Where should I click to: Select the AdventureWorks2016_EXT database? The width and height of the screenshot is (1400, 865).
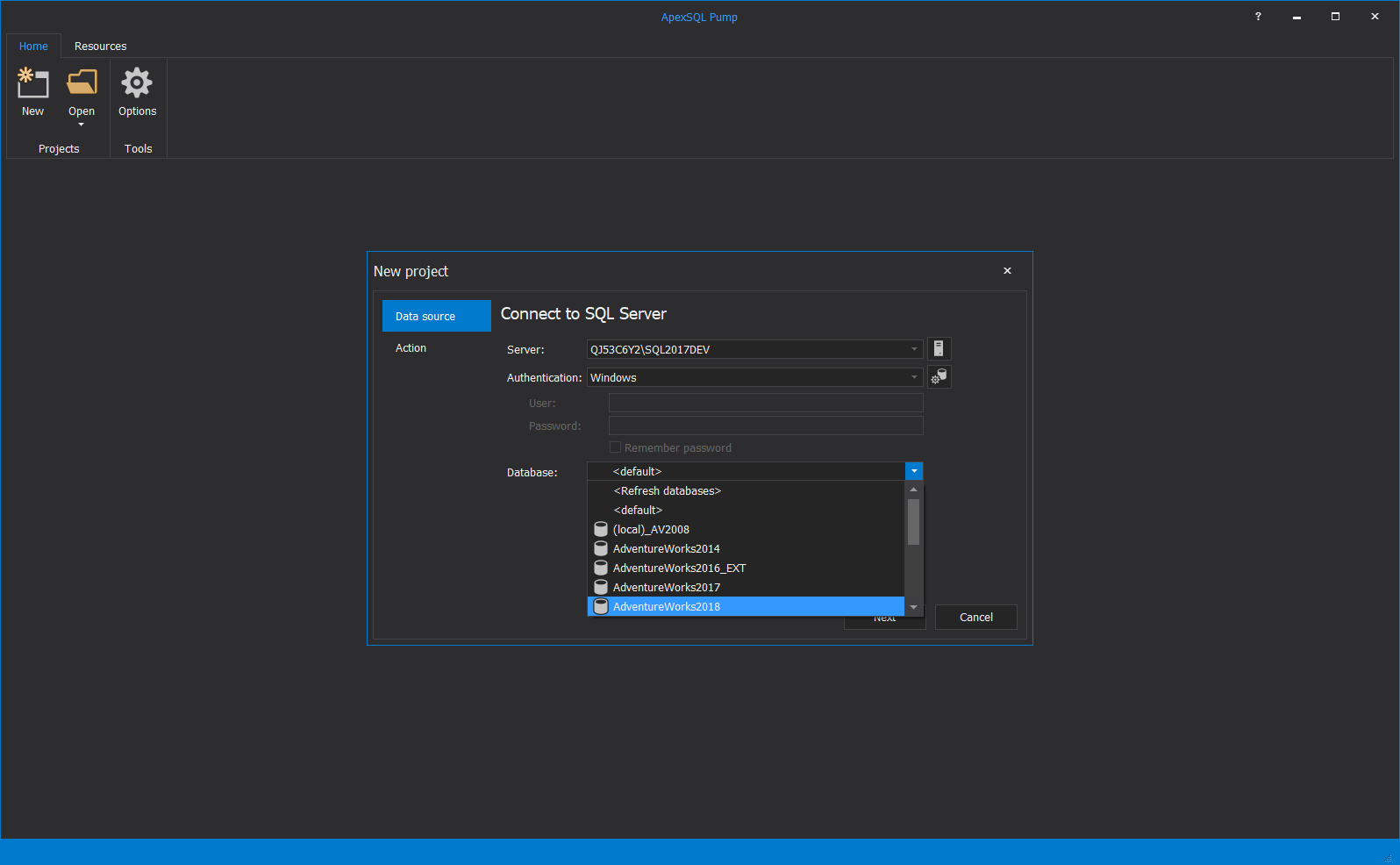(x=746, y=568)
